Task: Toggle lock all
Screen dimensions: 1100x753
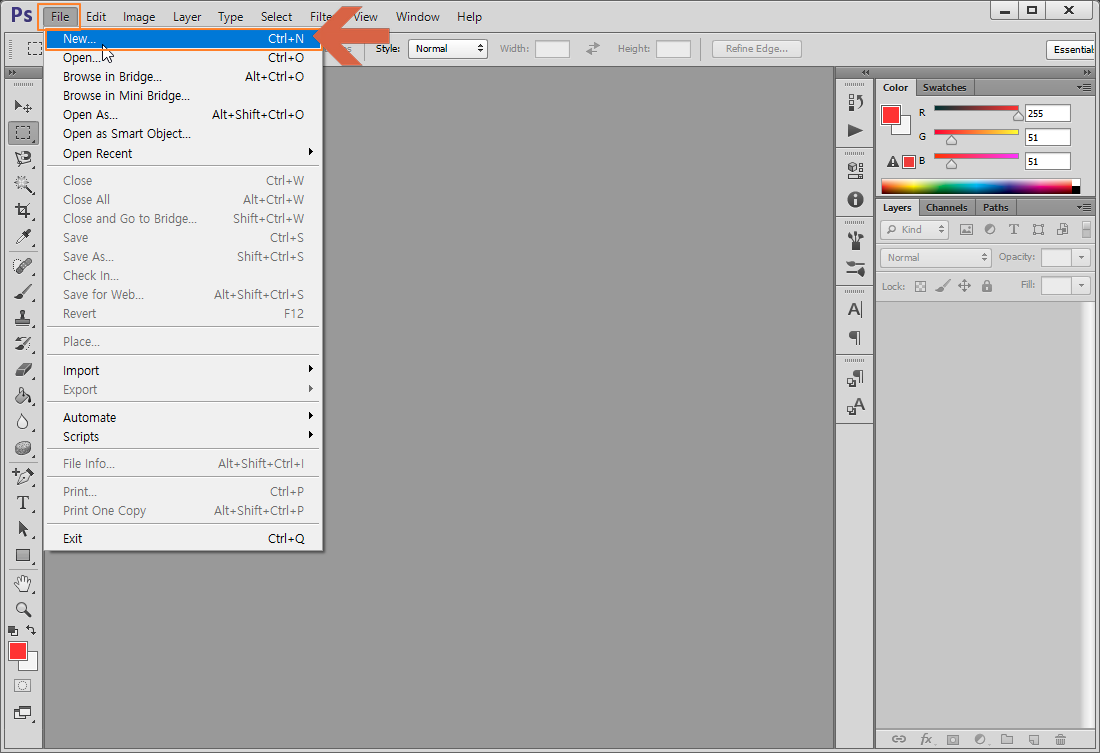Action: [987, 286]
